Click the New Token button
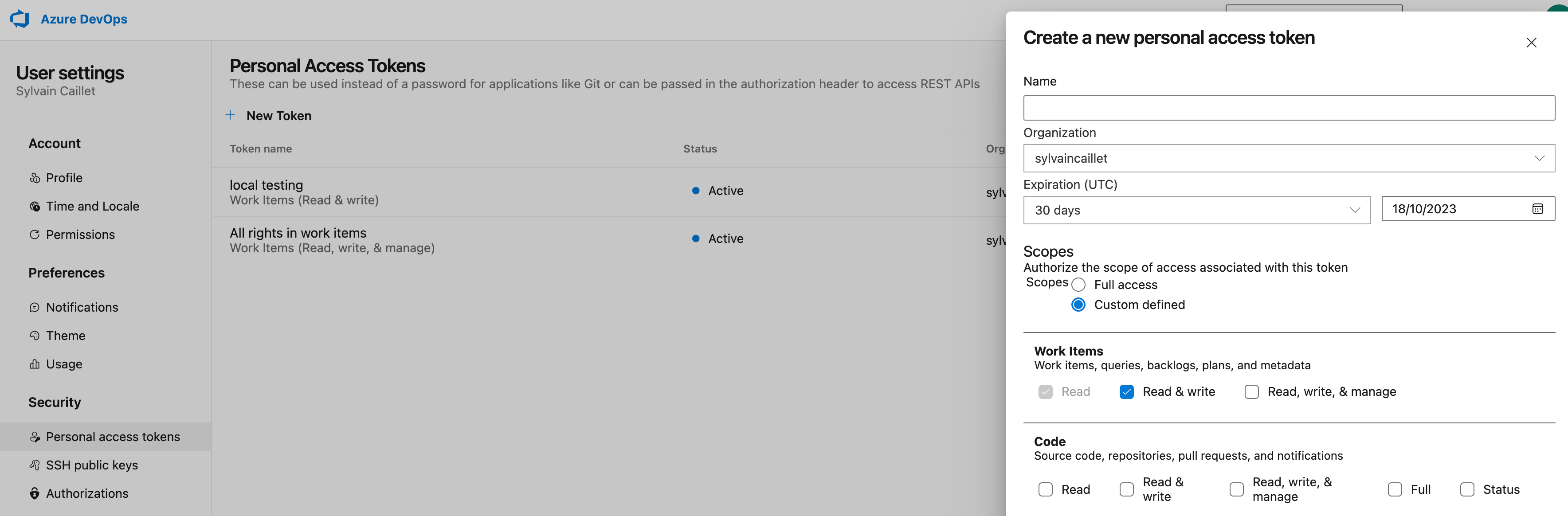Viewport: 1568px width, 516px height. pyautogui.click(x=268, y=116)
